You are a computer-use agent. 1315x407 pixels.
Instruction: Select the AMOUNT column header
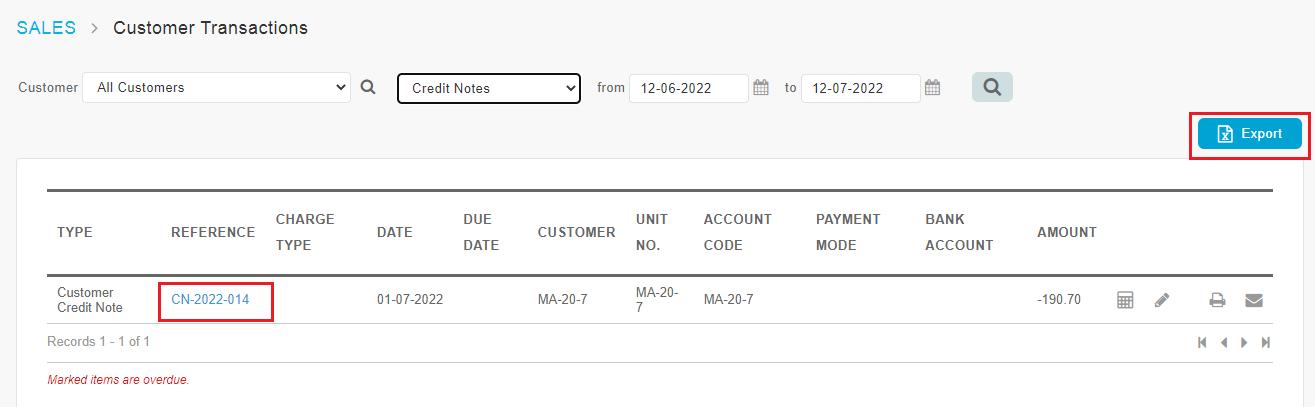click(1067, 232)
